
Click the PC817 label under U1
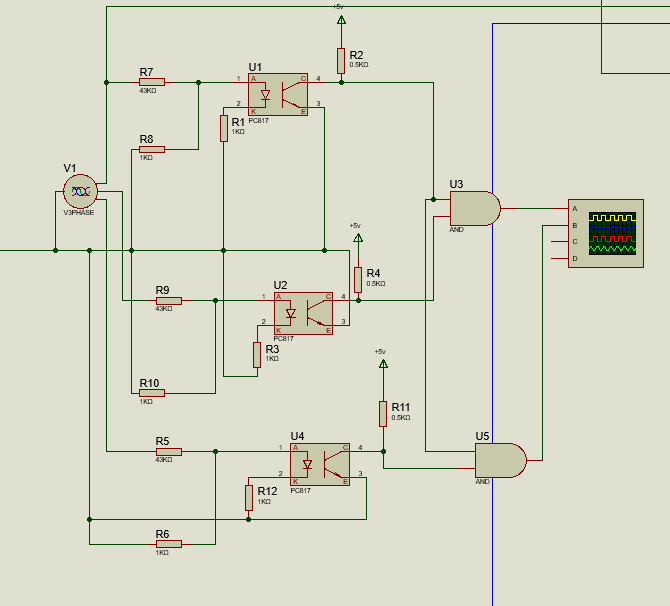point(259,121)
